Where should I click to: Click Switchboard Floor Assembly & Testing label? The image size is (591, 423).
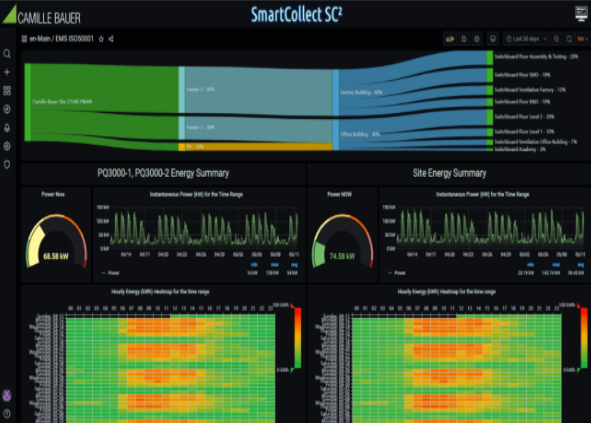point(536,57)
